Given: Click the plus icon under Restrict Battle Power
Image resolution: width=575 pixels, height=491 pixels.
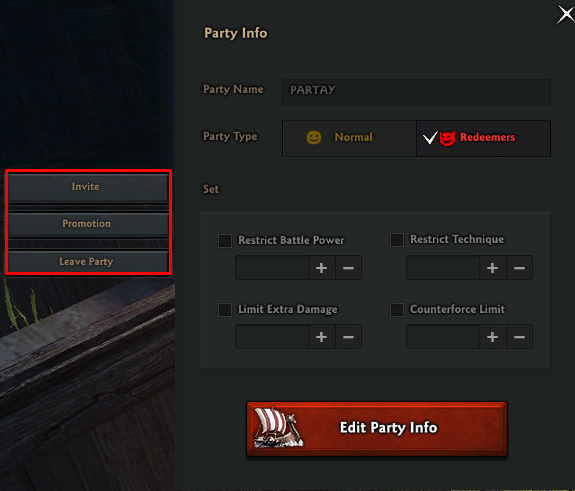Looking at the screenshot, I should pos(322,268).
